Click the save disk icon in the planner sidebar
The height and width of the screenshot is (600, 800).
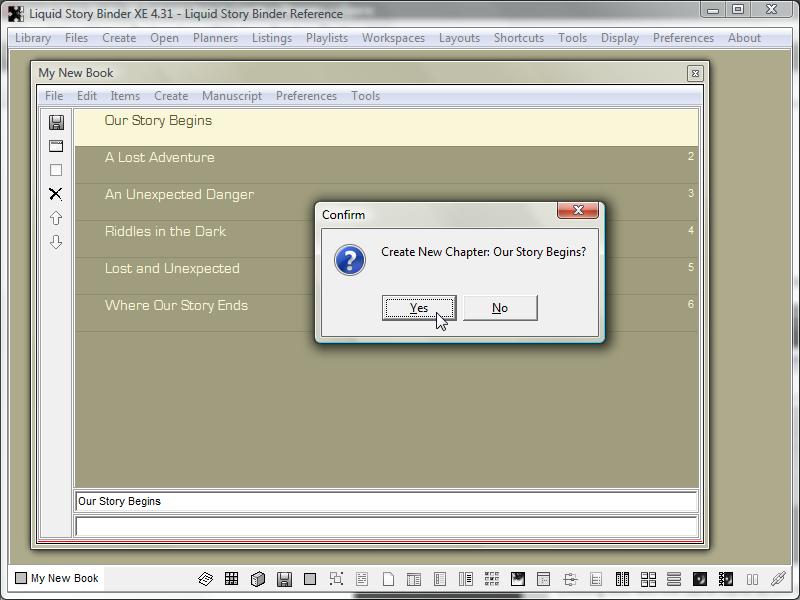56,122
